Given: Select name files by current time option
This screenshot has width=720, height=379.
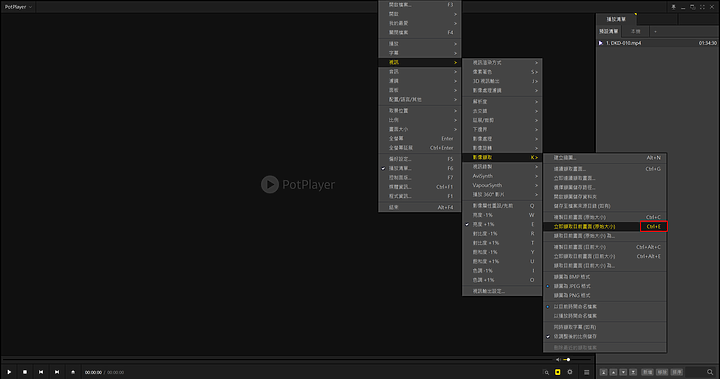Looking at the screenshot, I should 605,306.
